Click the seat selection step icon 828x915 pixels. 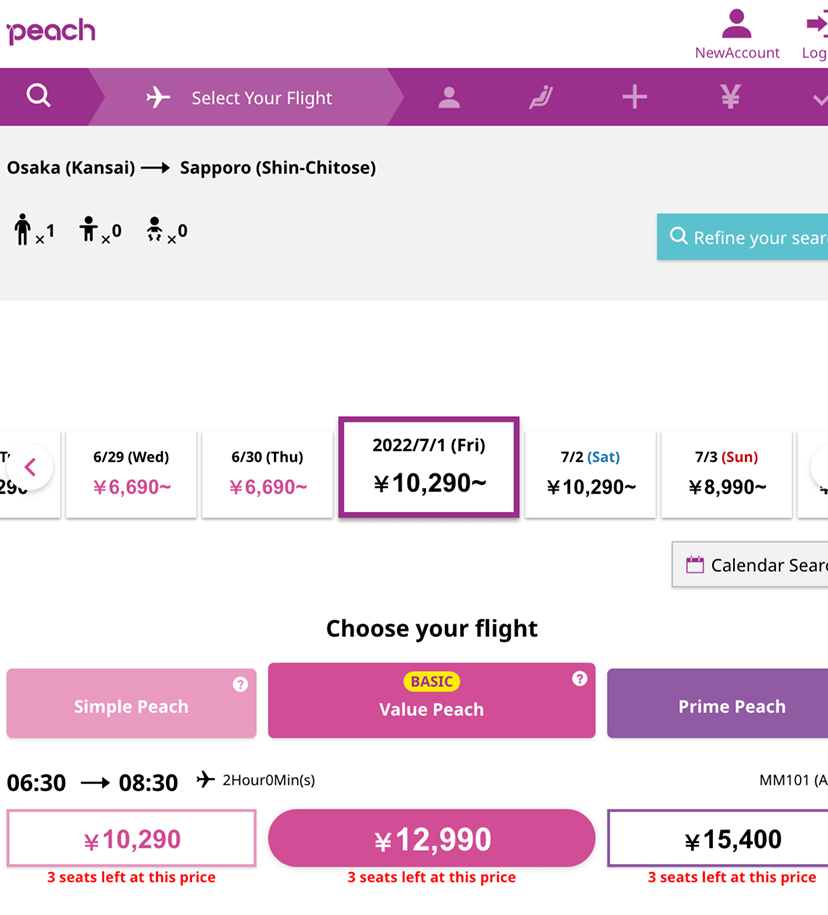(x=541, y=97)
